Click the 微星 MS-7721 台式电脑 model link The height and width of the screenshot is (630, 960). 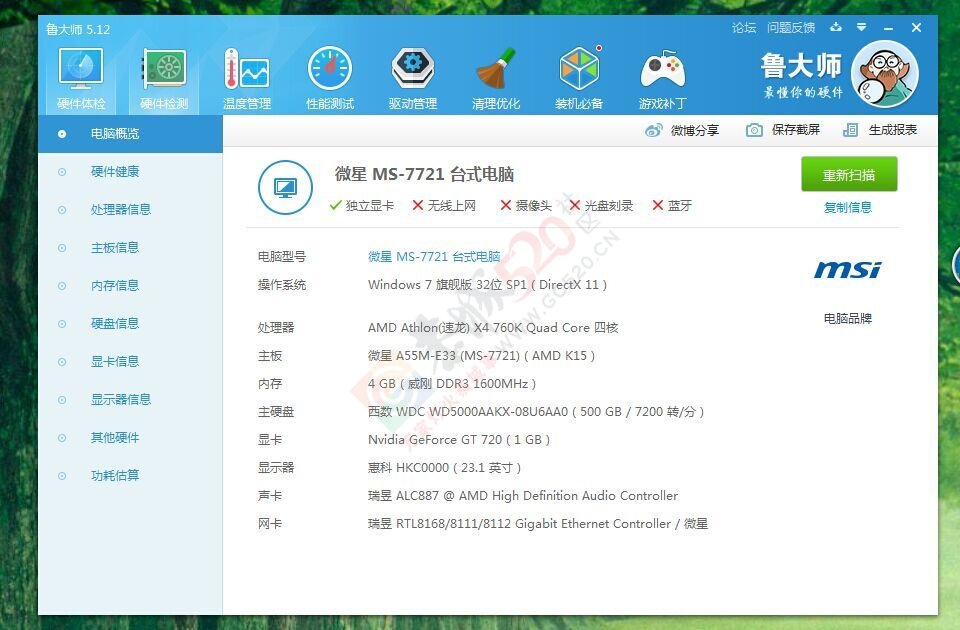coord(434,257)
